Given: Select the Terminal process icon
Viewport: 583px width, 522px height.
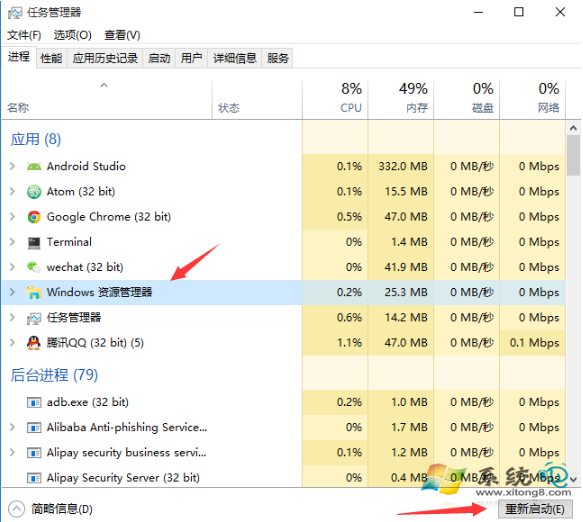Looking at the screenshot, I should 34,242.
